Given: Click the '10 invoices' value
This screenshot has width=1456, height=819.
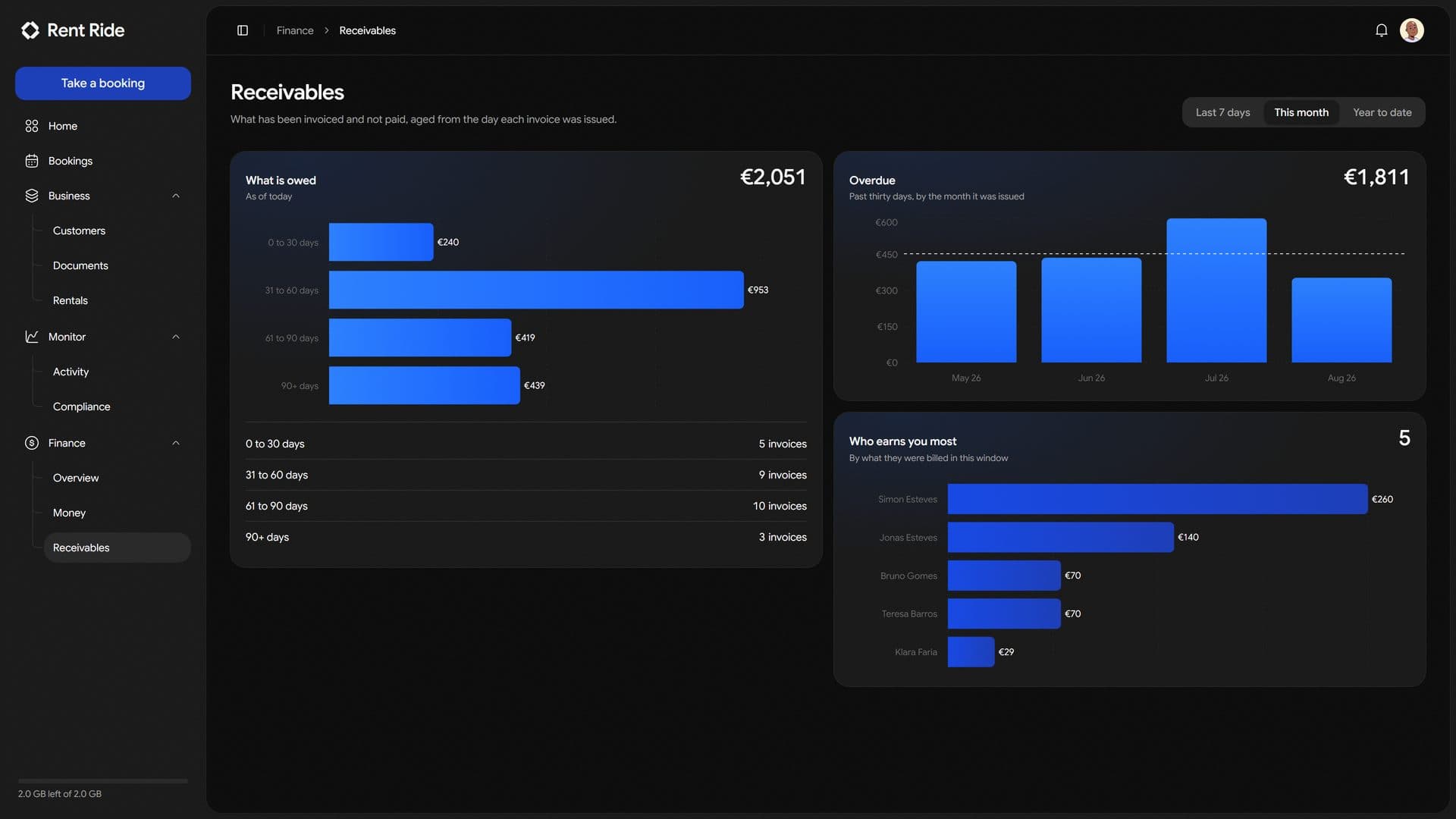Looking at the screenshot, I should click(780, 506).
